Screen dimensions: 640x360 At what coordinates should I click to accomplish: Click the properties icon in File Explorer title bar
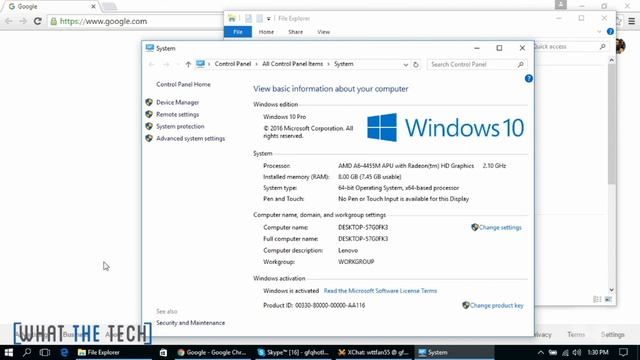[248, 18]
